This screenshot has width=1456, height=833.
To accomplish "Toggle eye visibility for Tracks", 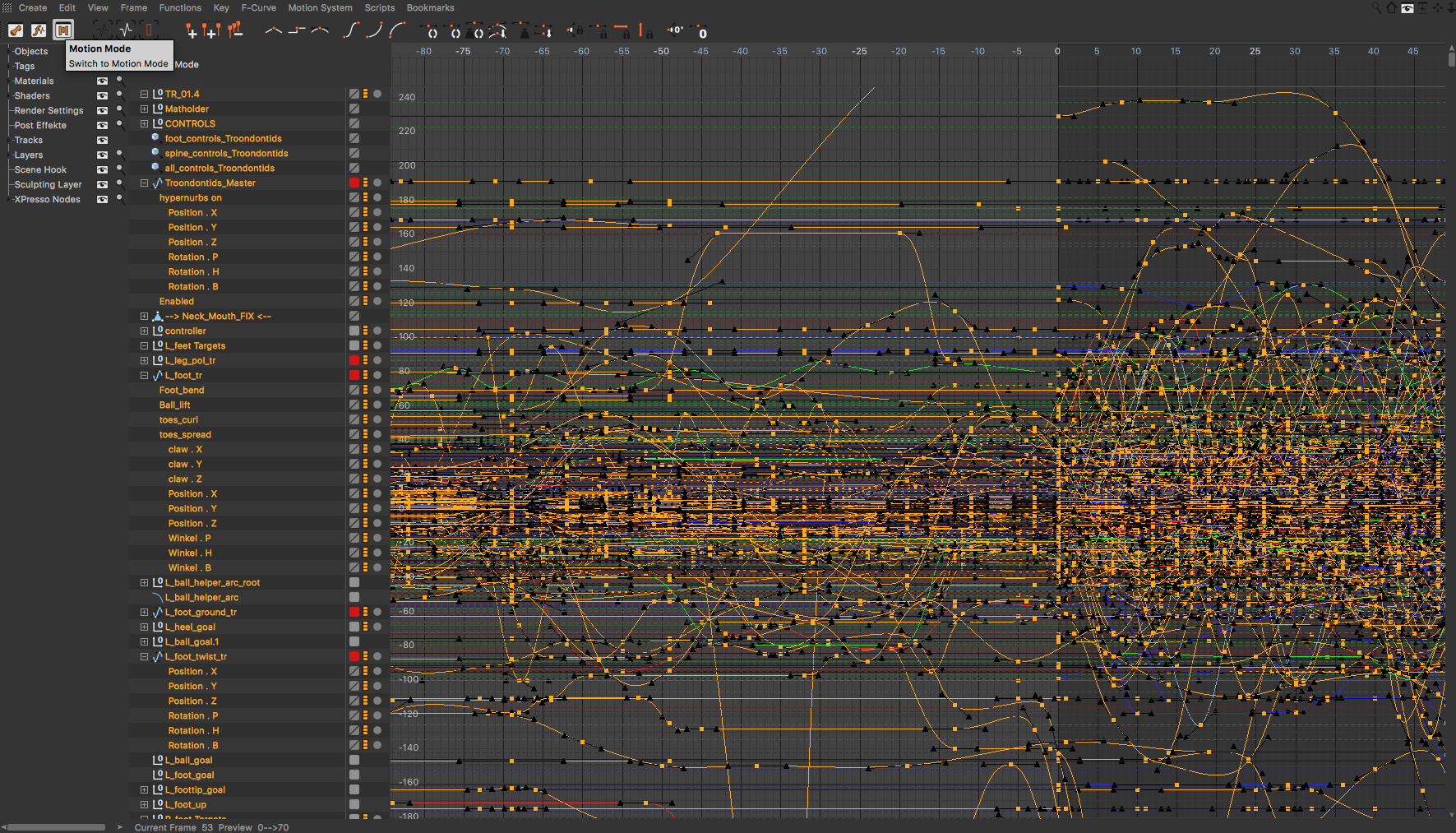I will pos(103,140).
